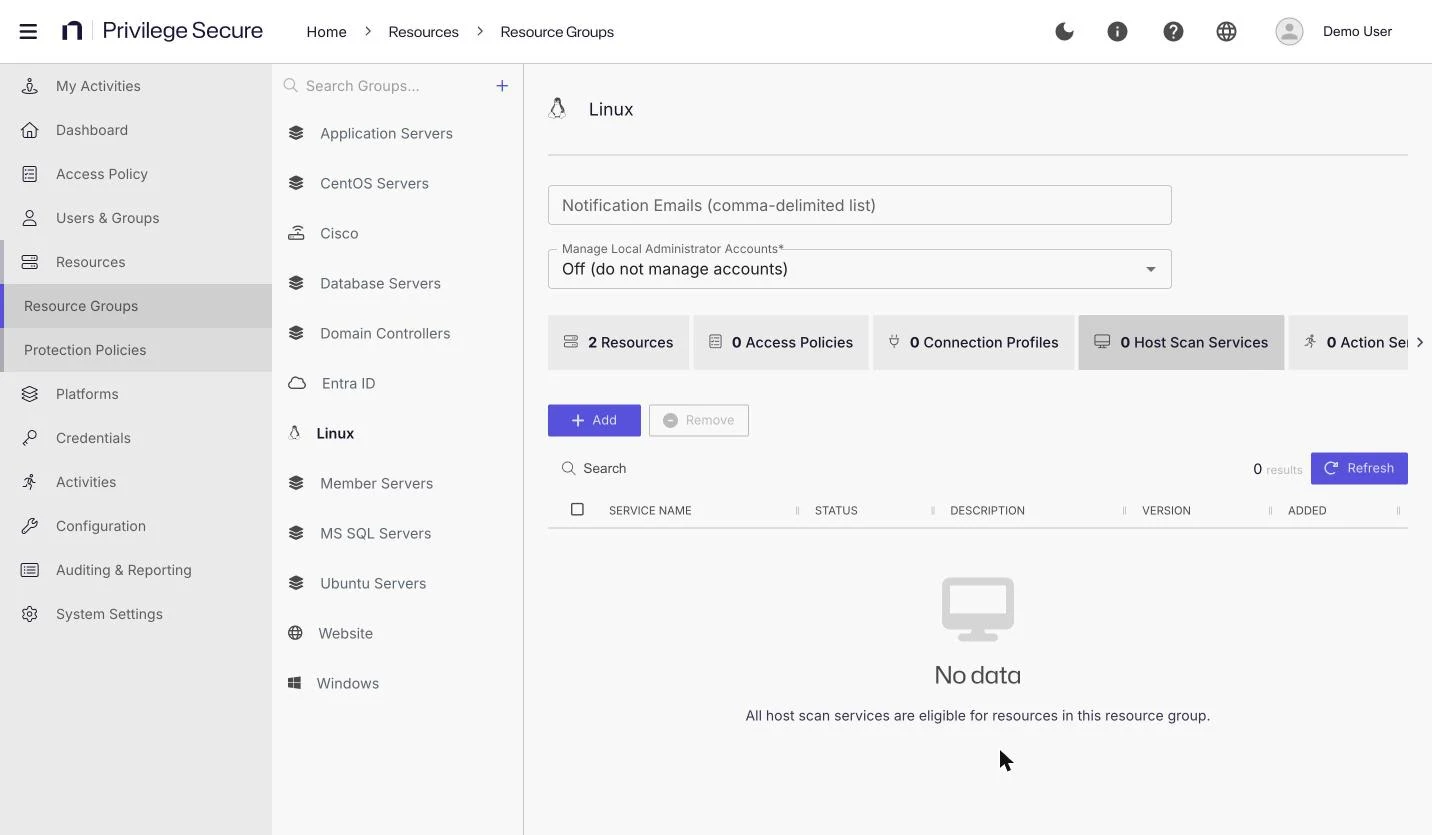Click the Remove button
The height and width of the screenshot is (835, 1432).
[x=699, y=420]
